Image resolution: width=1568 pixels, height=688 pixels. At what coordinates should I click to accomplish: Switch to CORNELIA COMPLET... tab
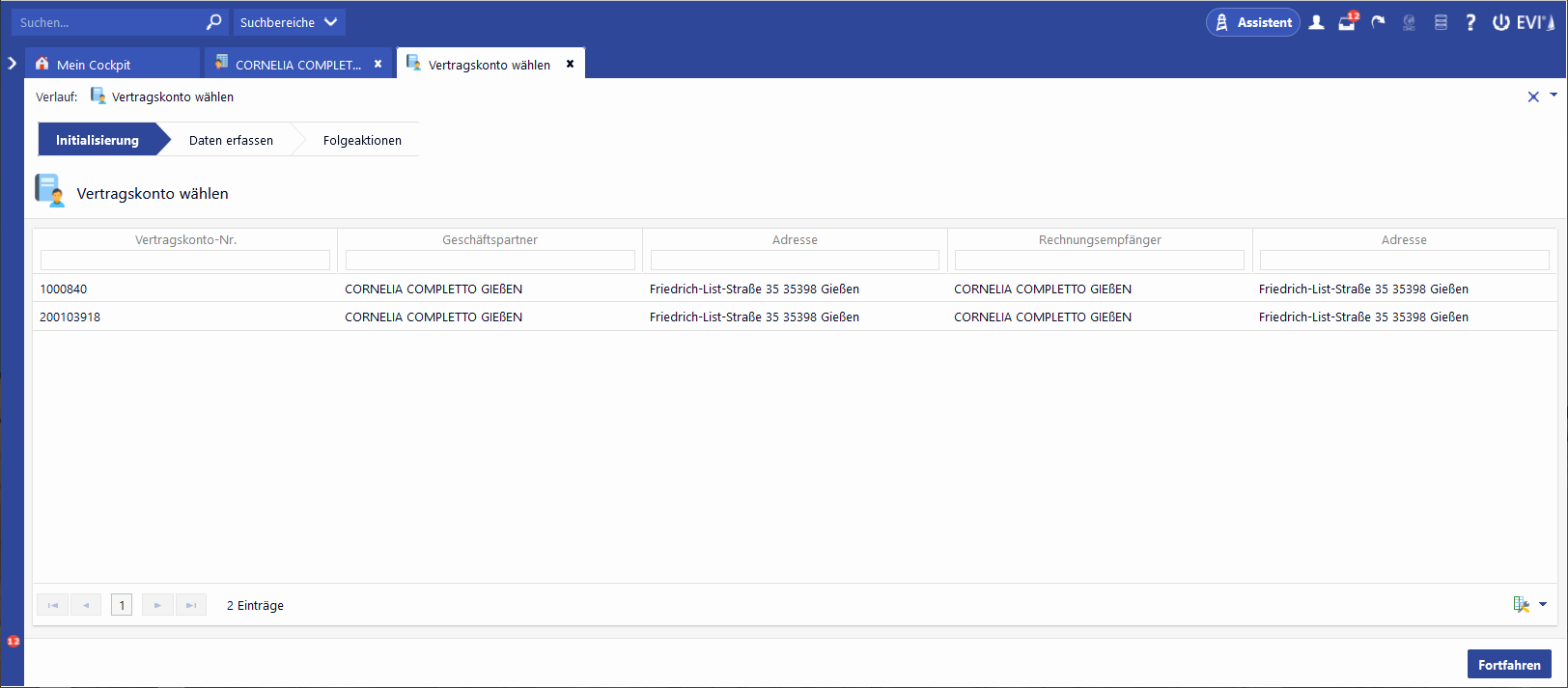click(297, 65)
